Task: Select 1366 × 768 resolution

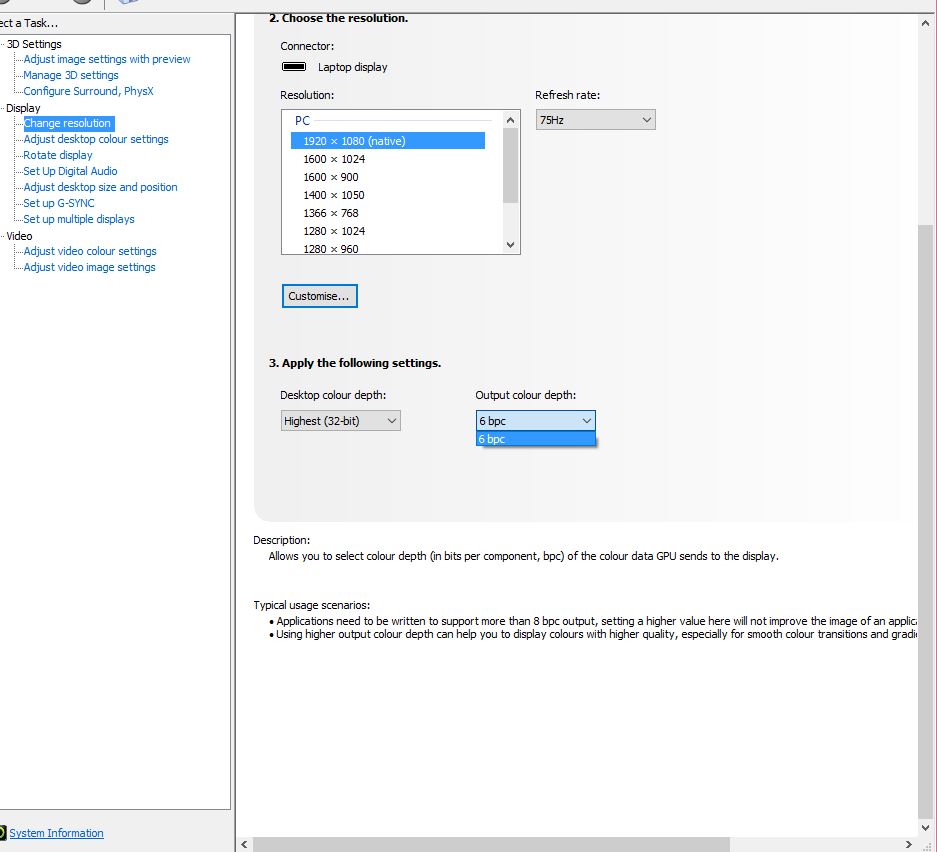Action: point(330,213)
